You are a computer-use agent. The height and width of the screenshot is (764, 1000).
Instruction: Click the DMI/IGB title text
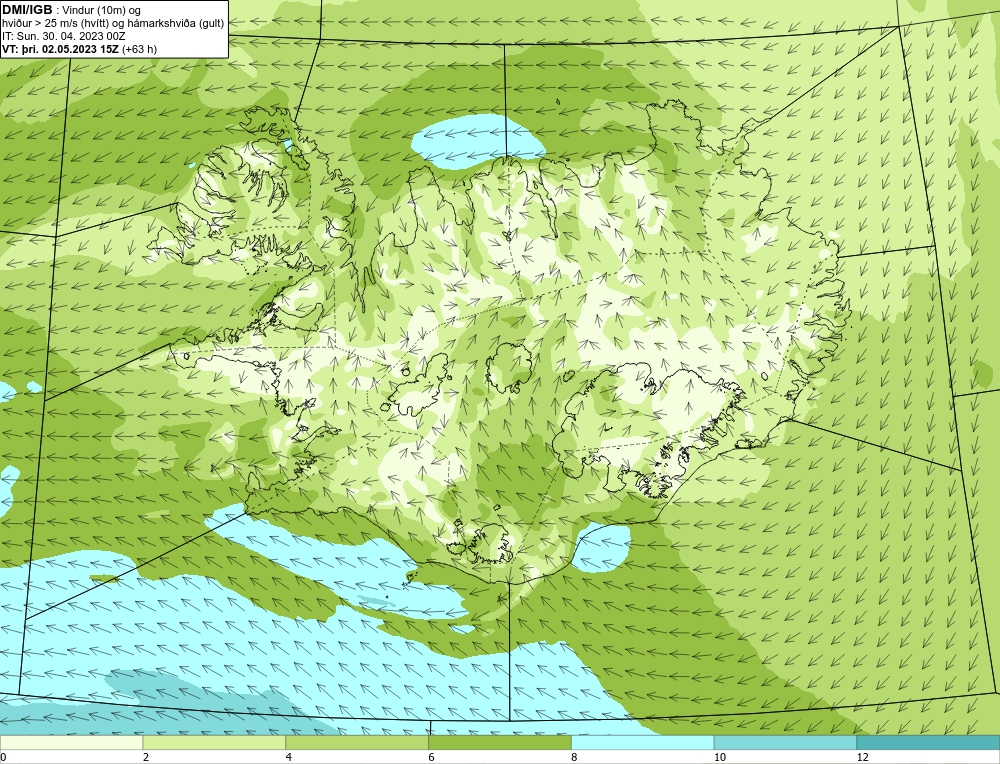(x=27, y=10)
